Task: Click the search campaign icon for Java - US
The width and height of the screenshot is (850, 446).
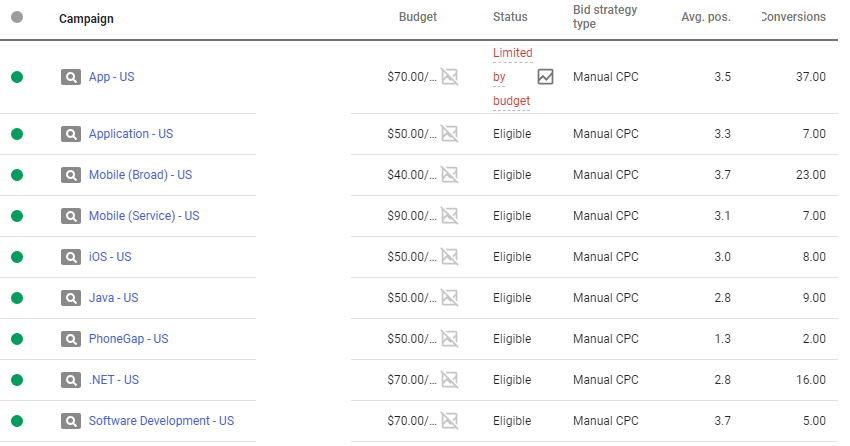Action: [70, 298]
